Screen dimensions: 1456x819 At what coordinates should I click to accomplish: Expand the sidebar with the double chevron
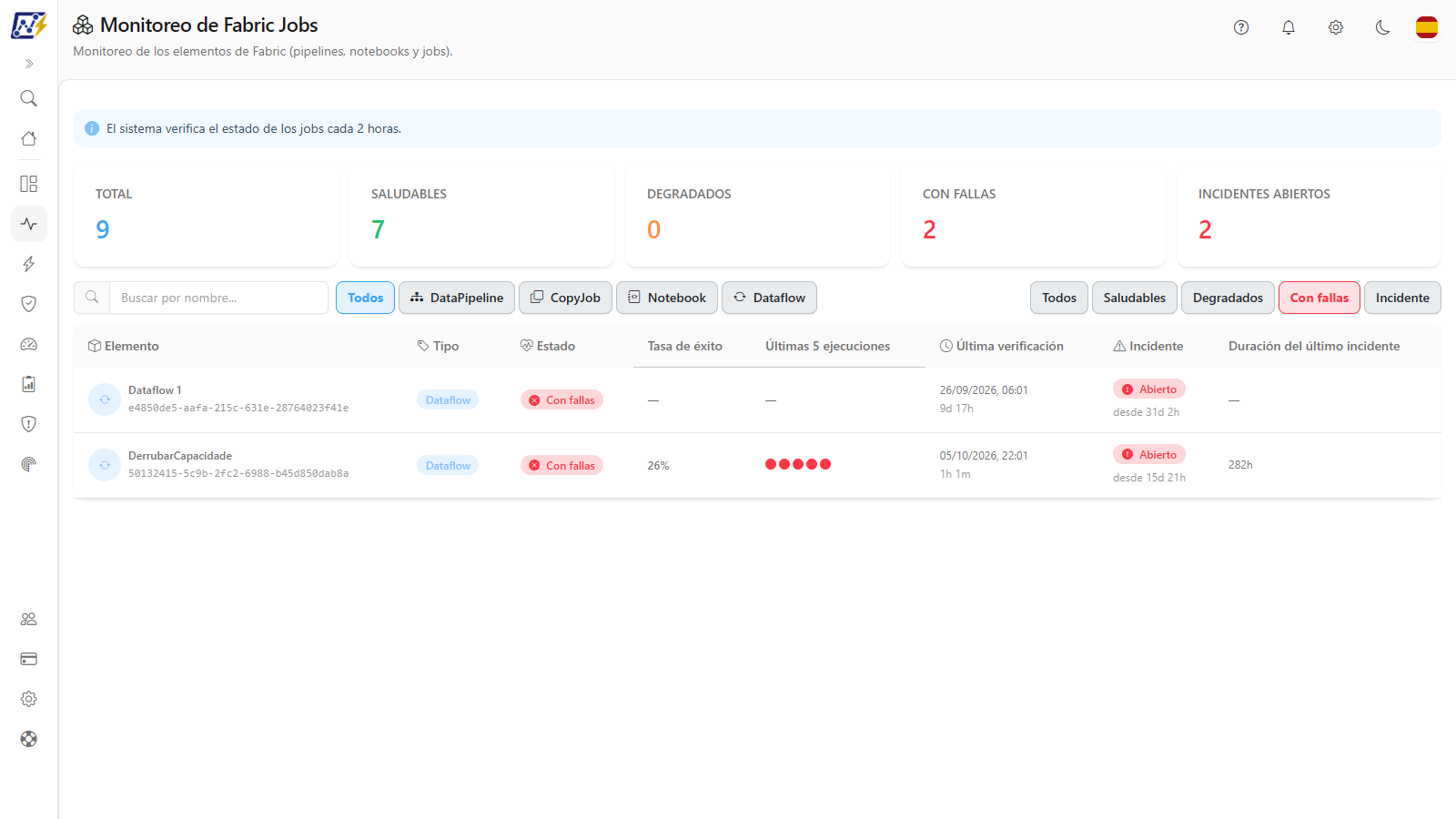coord(29,64)
